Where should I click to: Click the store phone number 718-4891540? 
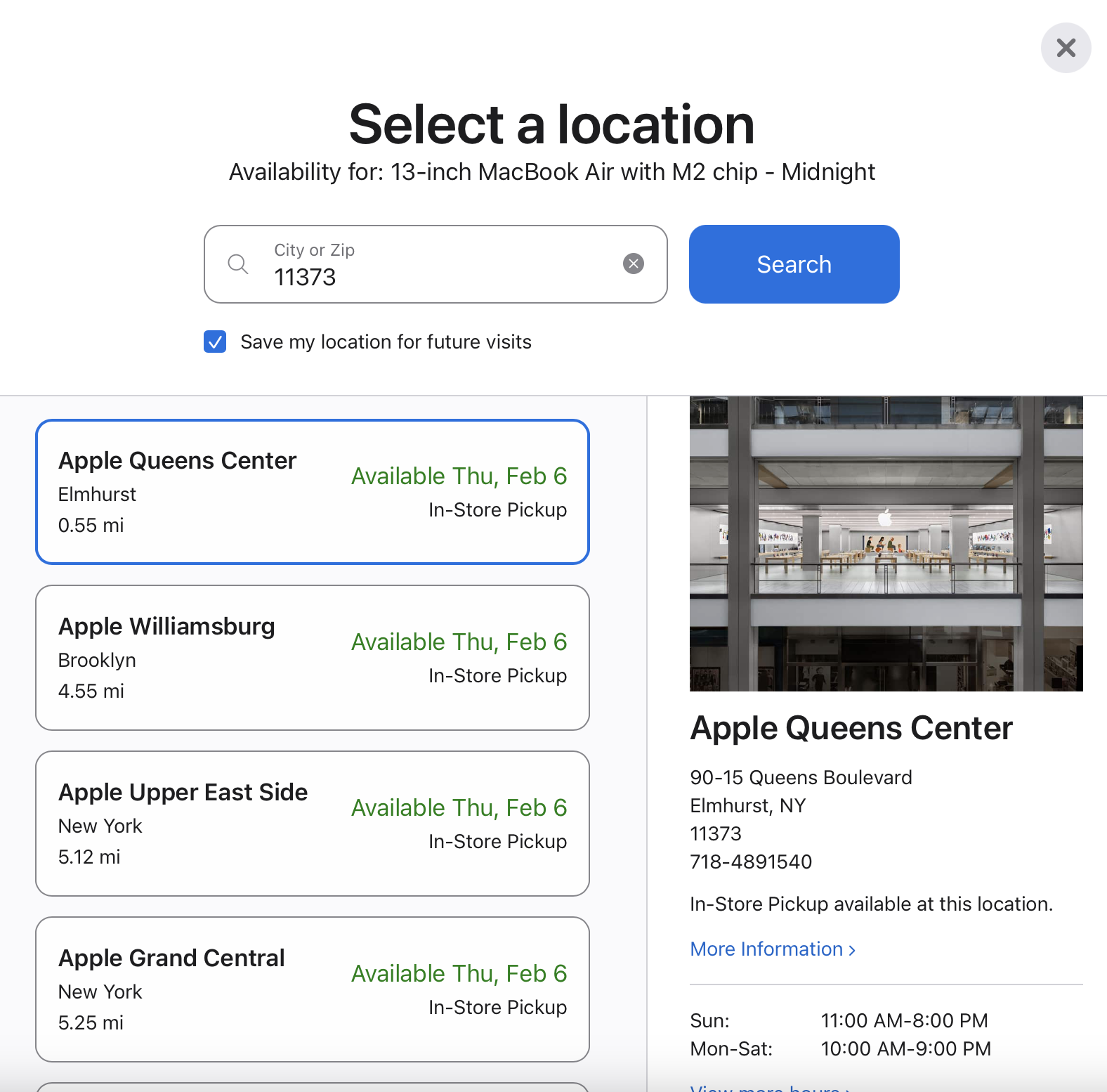click(x=751, y=862)
